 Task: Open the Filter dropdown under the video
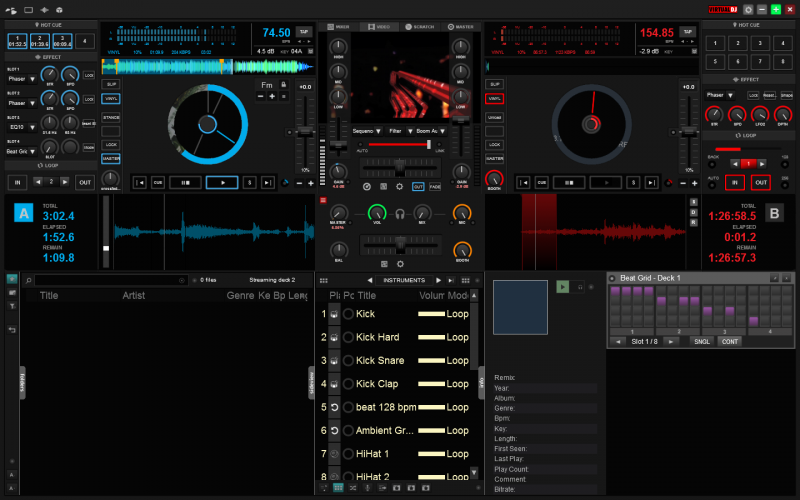(400, 131)
